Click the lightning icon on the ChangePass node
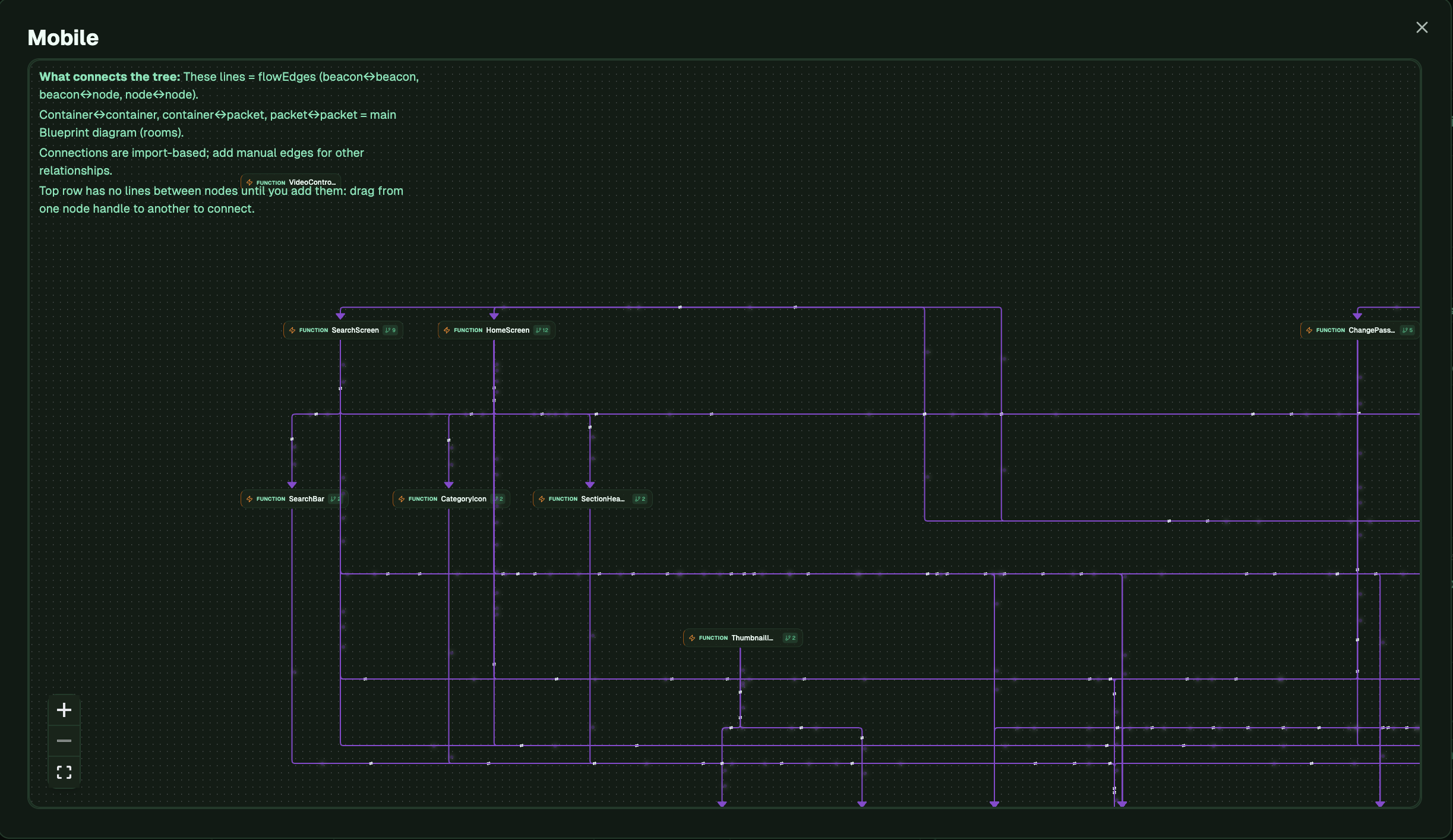 [1309, 330]
